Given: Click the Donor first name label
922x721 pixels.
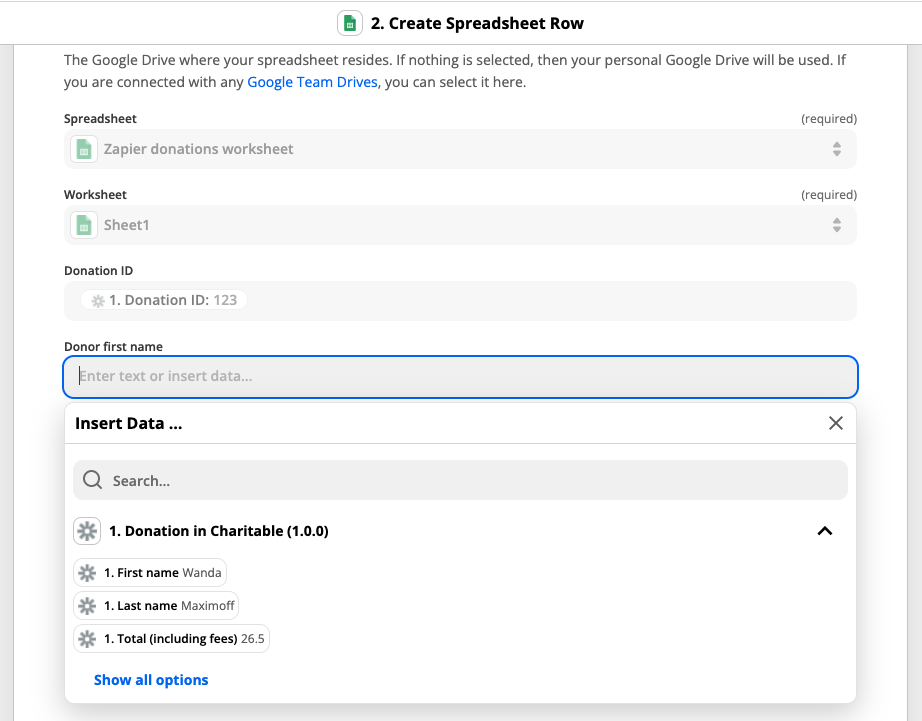Looking at the screenshot, I should point(113,347).
